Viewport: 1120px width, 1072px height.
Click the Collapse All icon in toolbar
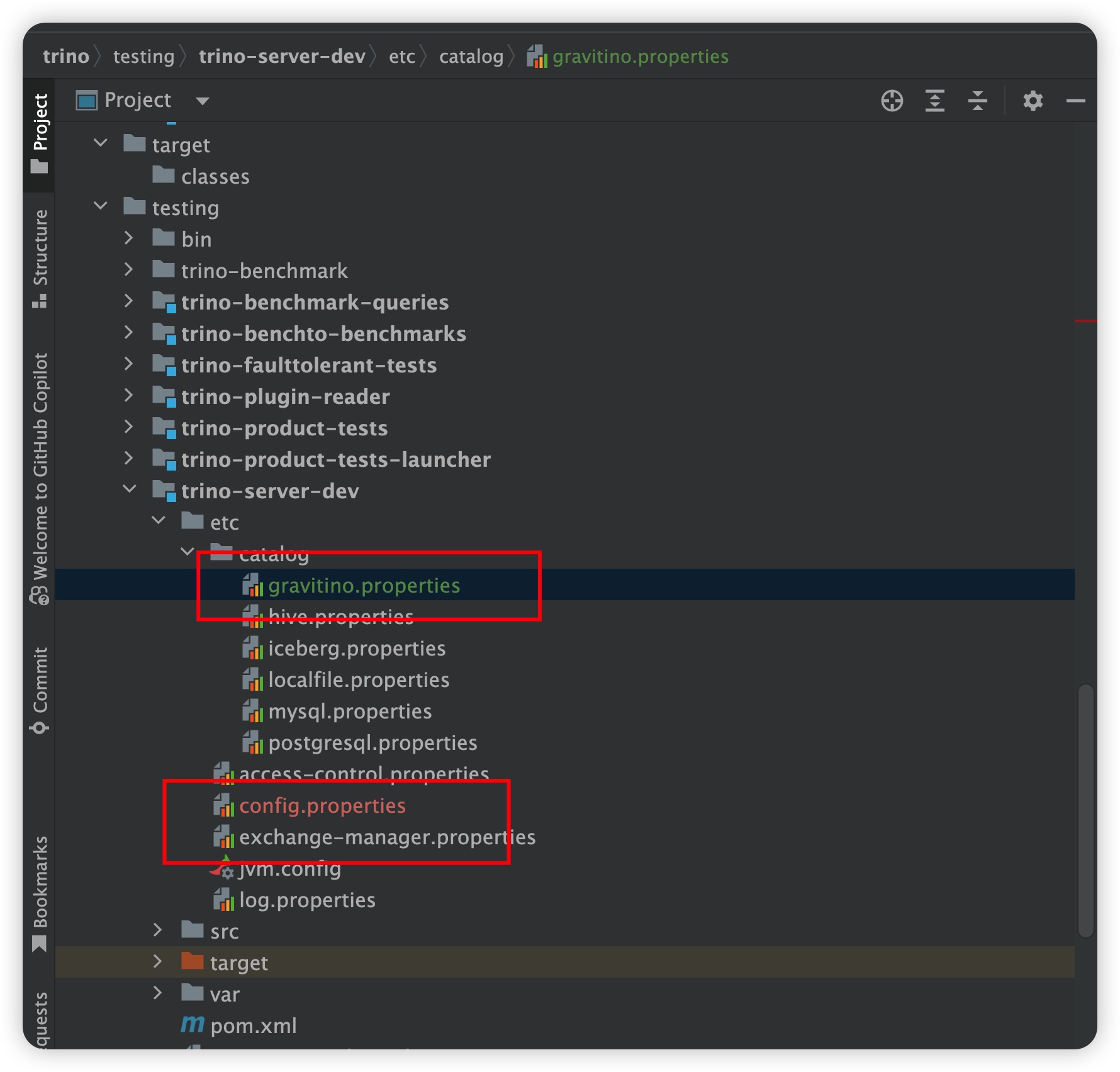click(x=977, y=101)
